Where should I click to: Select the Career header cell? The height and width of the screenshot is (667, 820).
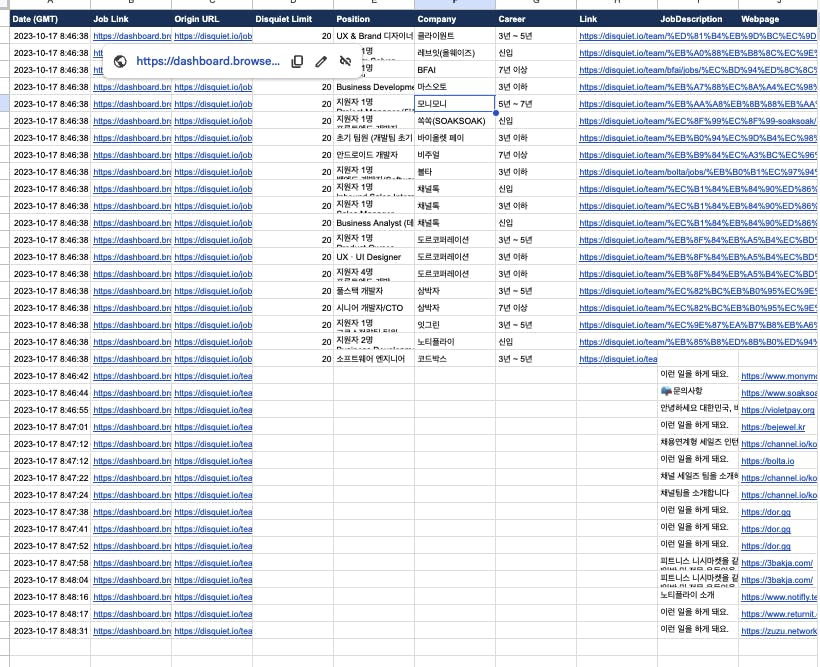click(x=536, y=19)
